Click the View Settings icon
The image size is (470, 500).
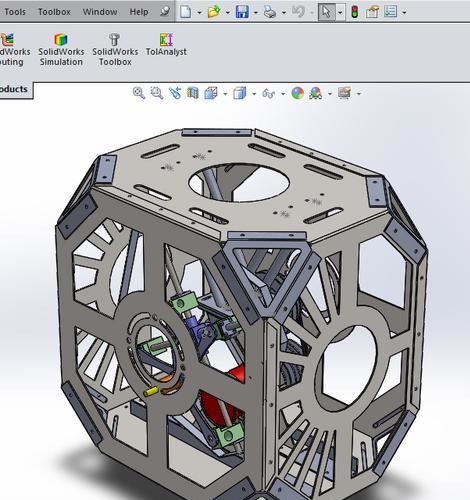(344, 93)
